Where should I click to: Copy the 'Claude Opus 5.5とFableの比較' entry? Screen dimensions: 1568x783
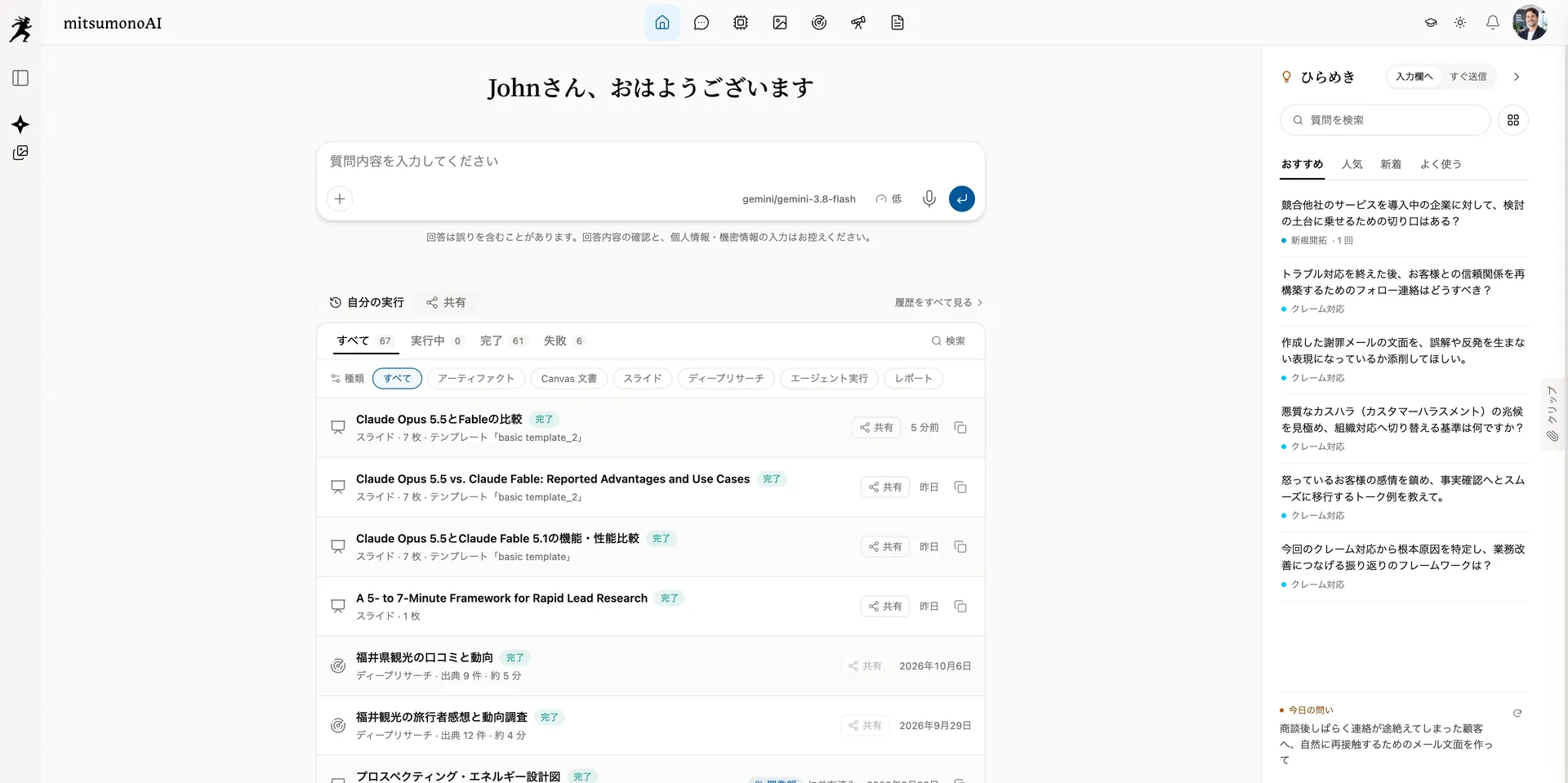pos(960,428)
